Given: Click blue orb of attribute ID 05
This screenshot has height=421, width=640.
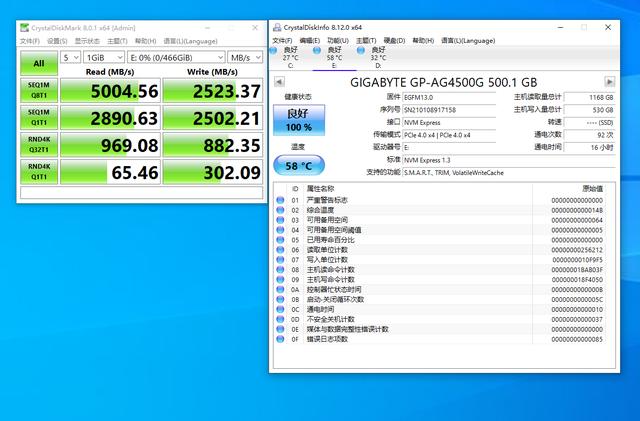Looking at the screenshot, I should pyautogui.click(x=280, y=240).
